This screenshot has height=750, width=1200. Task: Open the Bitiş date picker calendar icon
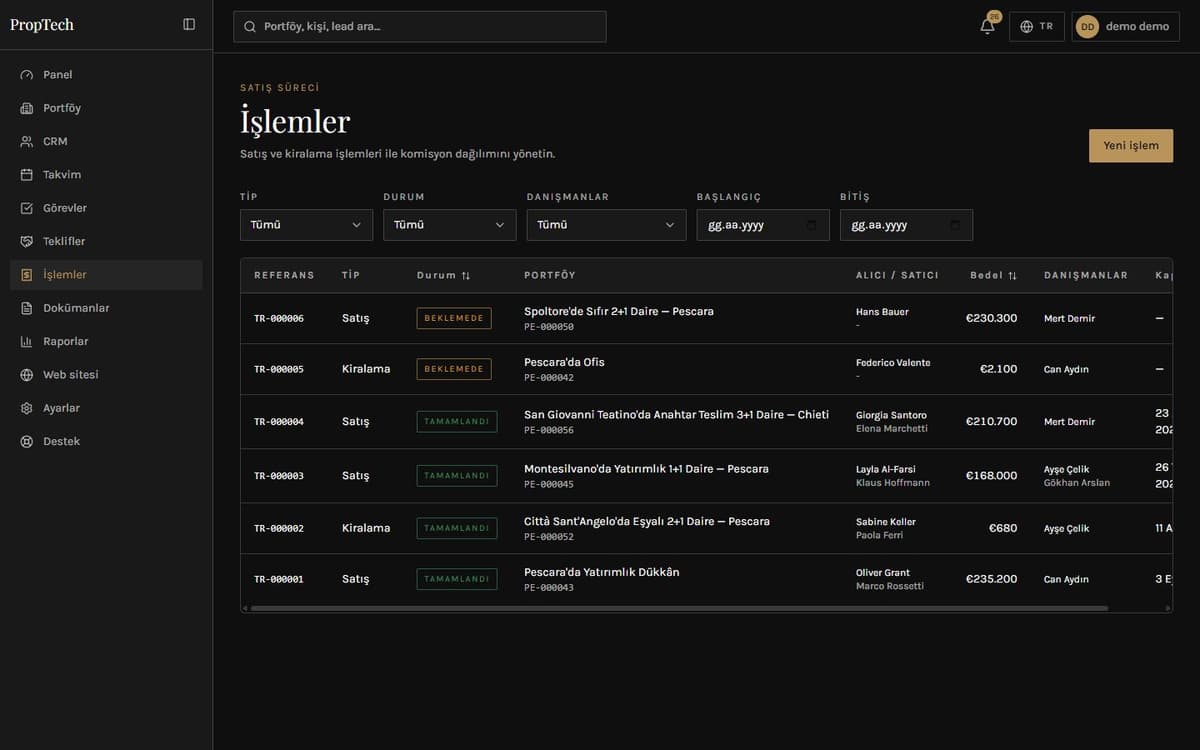click(x=955, y=225)
